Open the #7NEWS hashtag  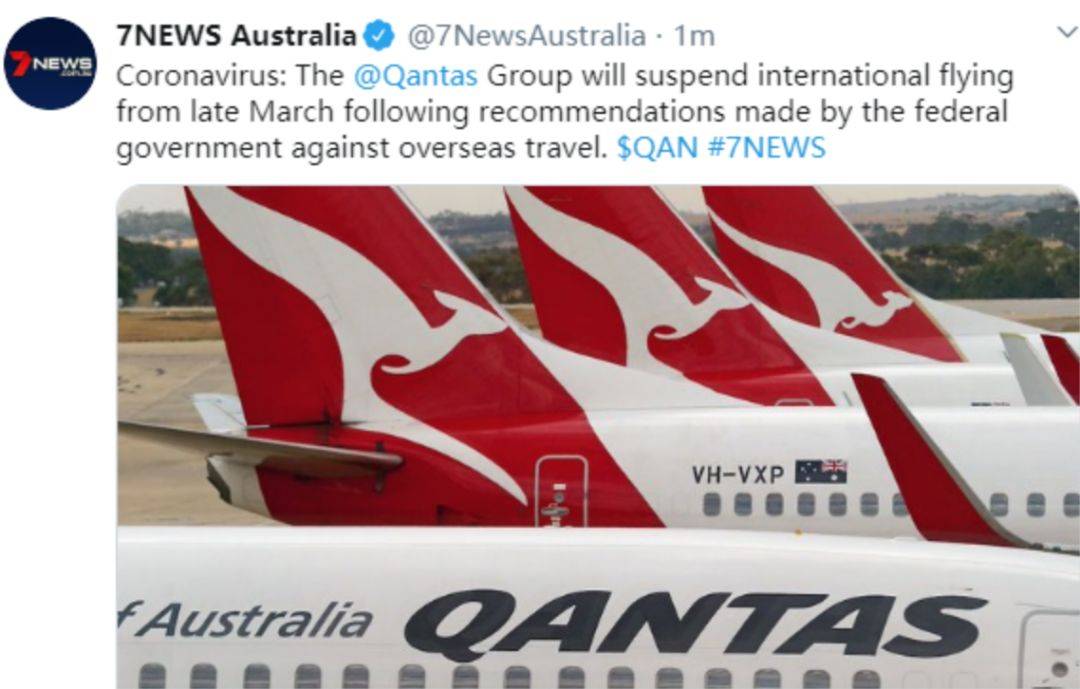tap(767, 147)
